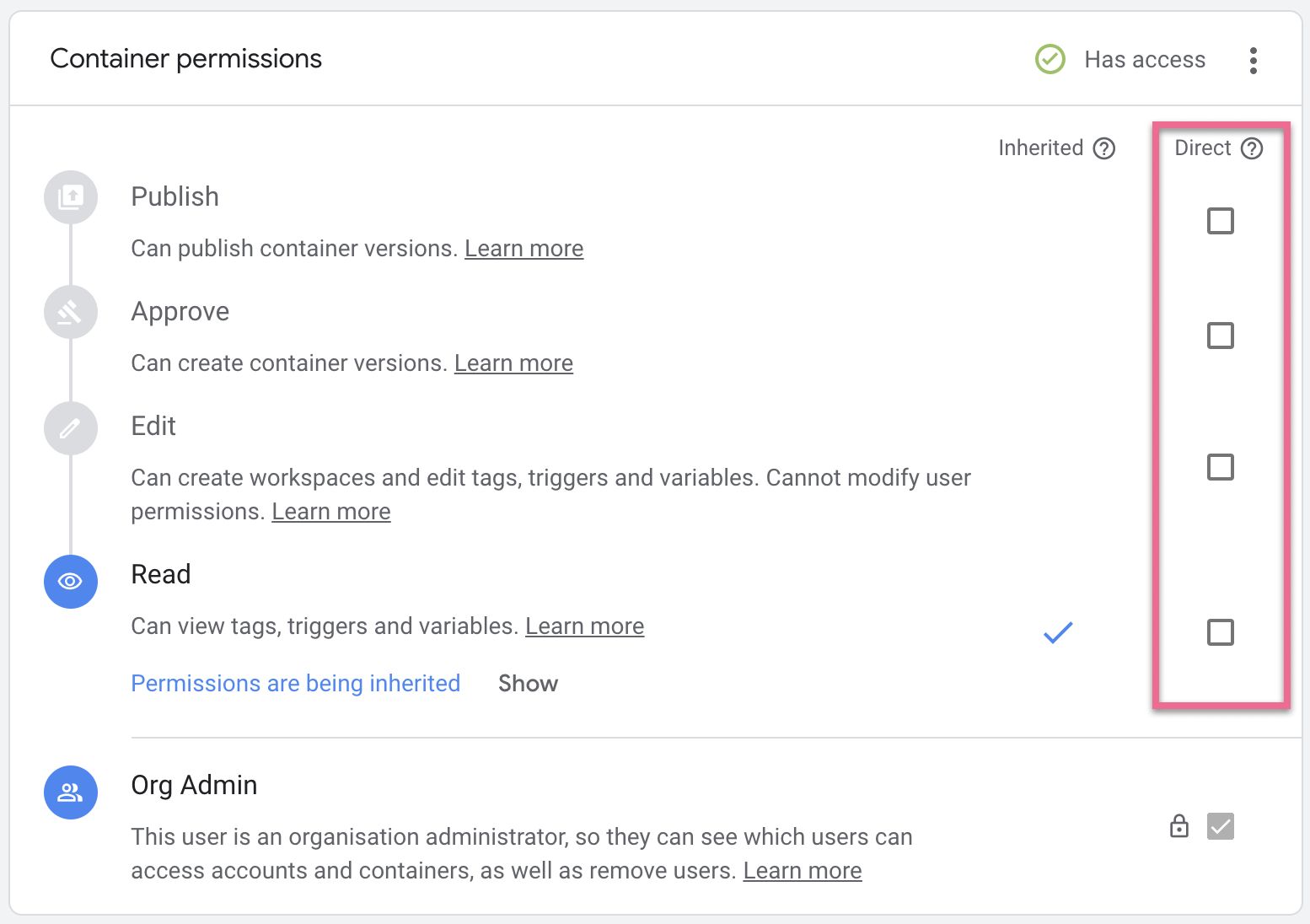Check the Edit direct permission checkbox
The width and height of the screenshot is (1310, 924).
pos(1220,467)
